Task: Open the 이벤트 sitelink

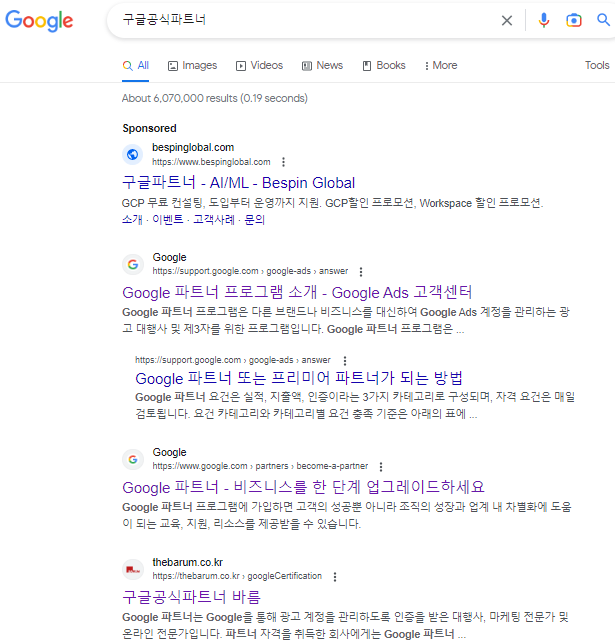Action: (168, 220)
